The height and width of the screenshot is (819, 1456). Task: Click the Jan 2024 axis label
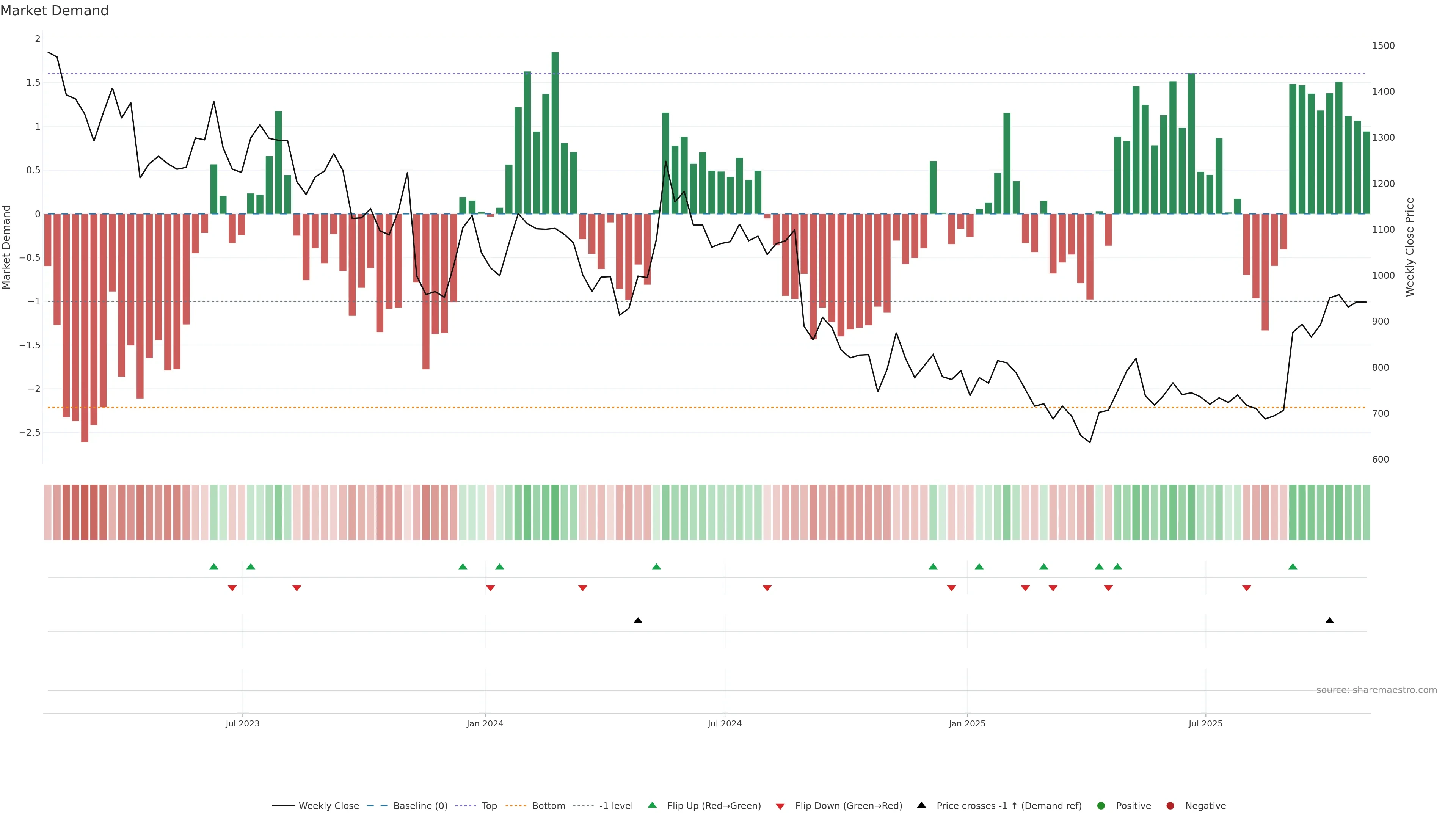[485, 723]
